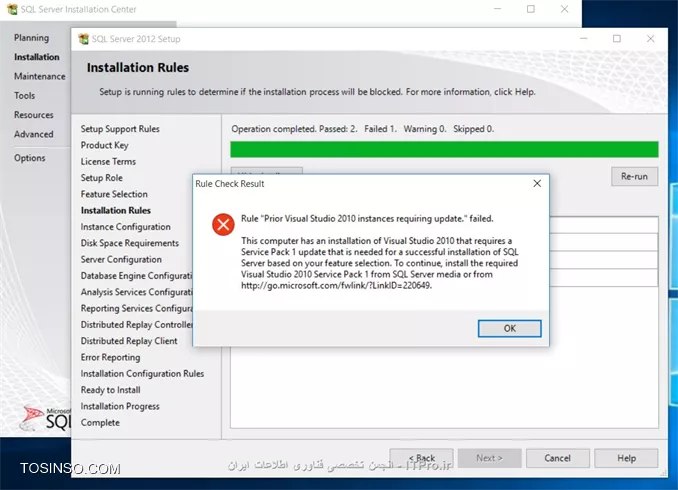Click Installation Rules step in sidebar
This screenshot has height=490, width=678.
pyautogui.click(x=115, y=211)
